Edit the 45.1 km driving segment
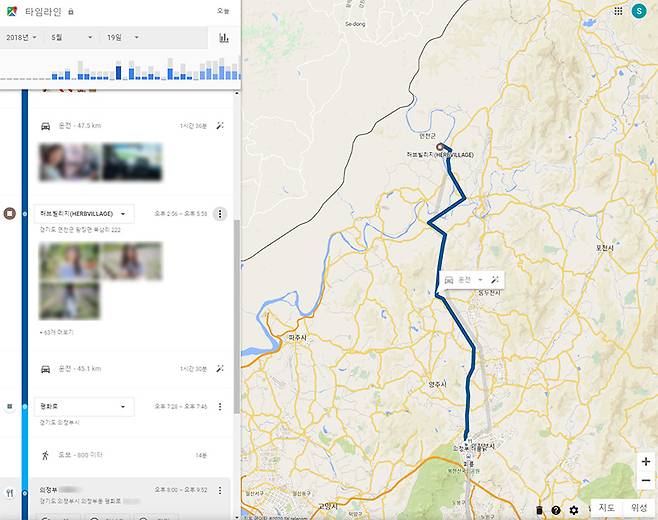658x520 pixels. tap(220, 368)
